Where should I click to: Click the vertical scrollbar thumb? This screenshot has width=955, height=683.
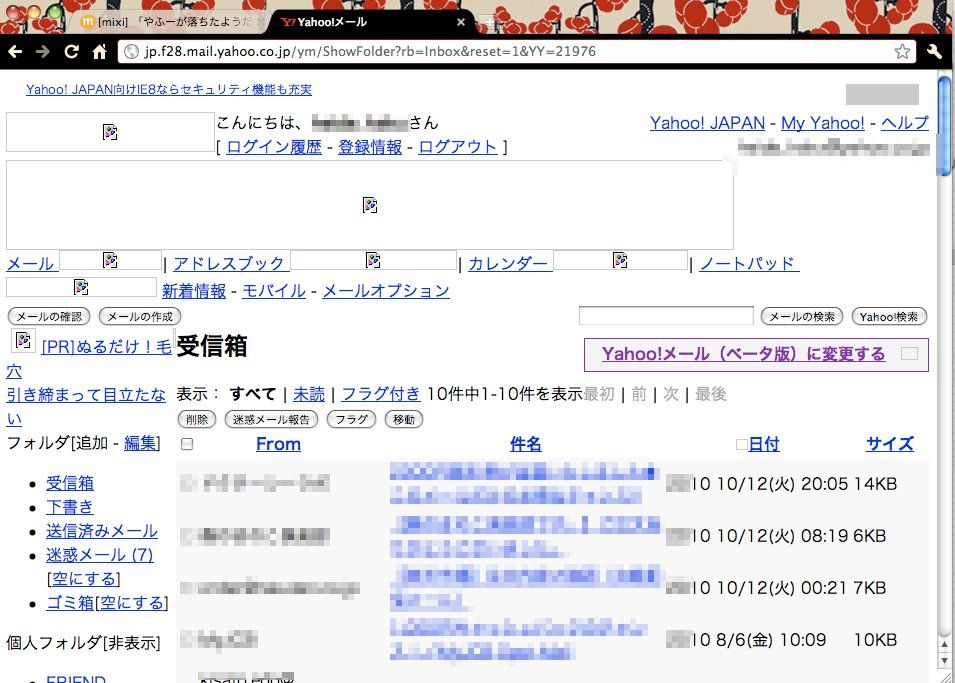pyautogui.click(x=943, y=126)
